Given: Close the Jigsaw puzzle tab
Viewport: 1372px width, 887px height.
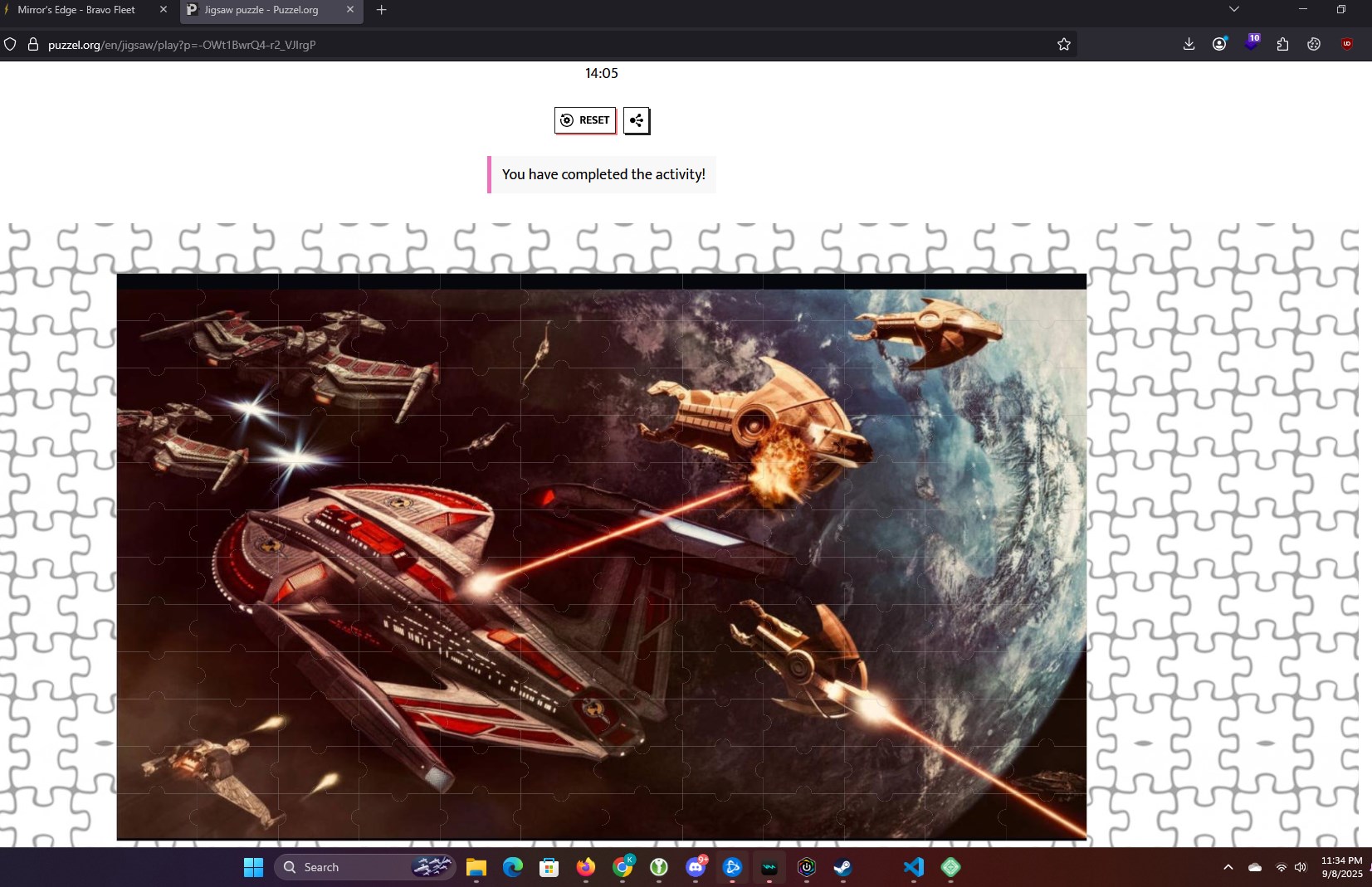Looking at the screenshot, I should point(350,10).
